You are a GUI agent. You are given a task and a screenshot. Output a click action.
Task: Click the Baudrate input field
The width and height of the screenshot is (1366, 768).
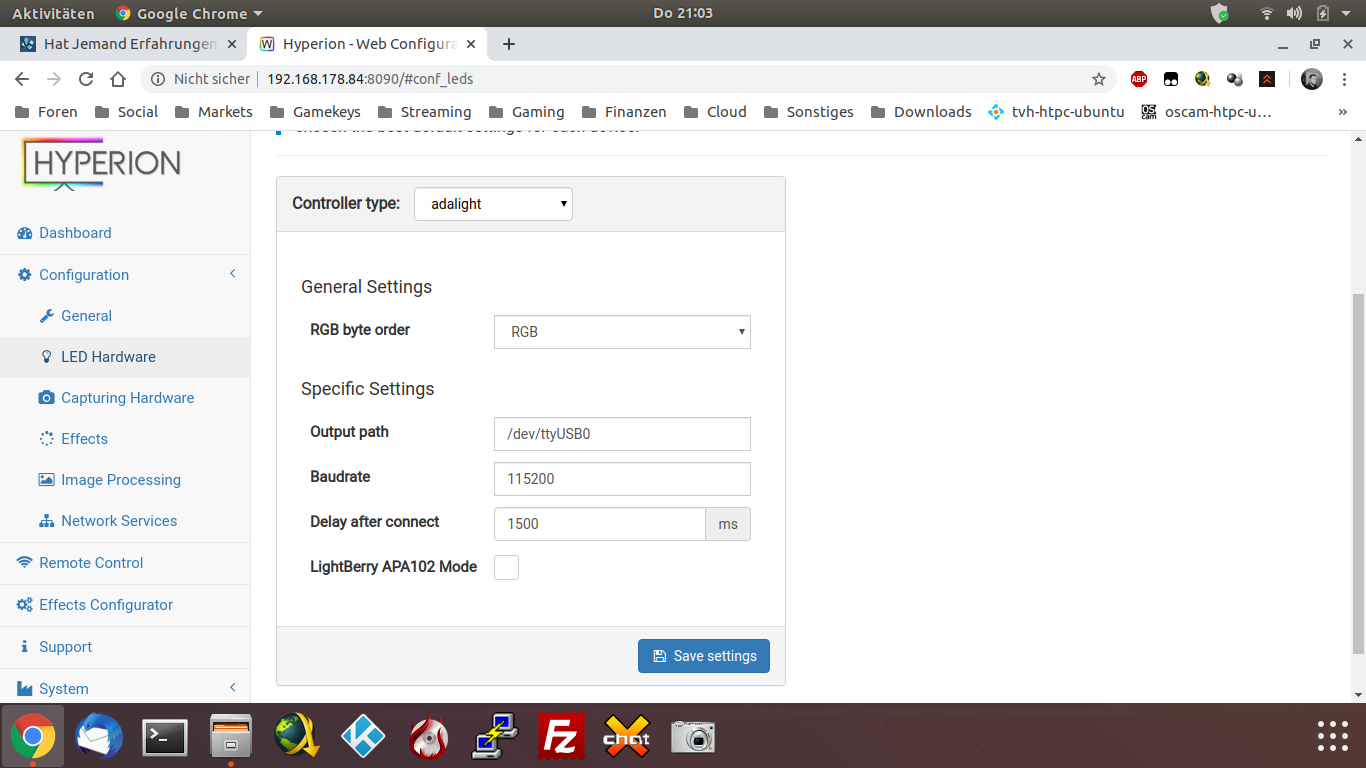tap(622, 479)
